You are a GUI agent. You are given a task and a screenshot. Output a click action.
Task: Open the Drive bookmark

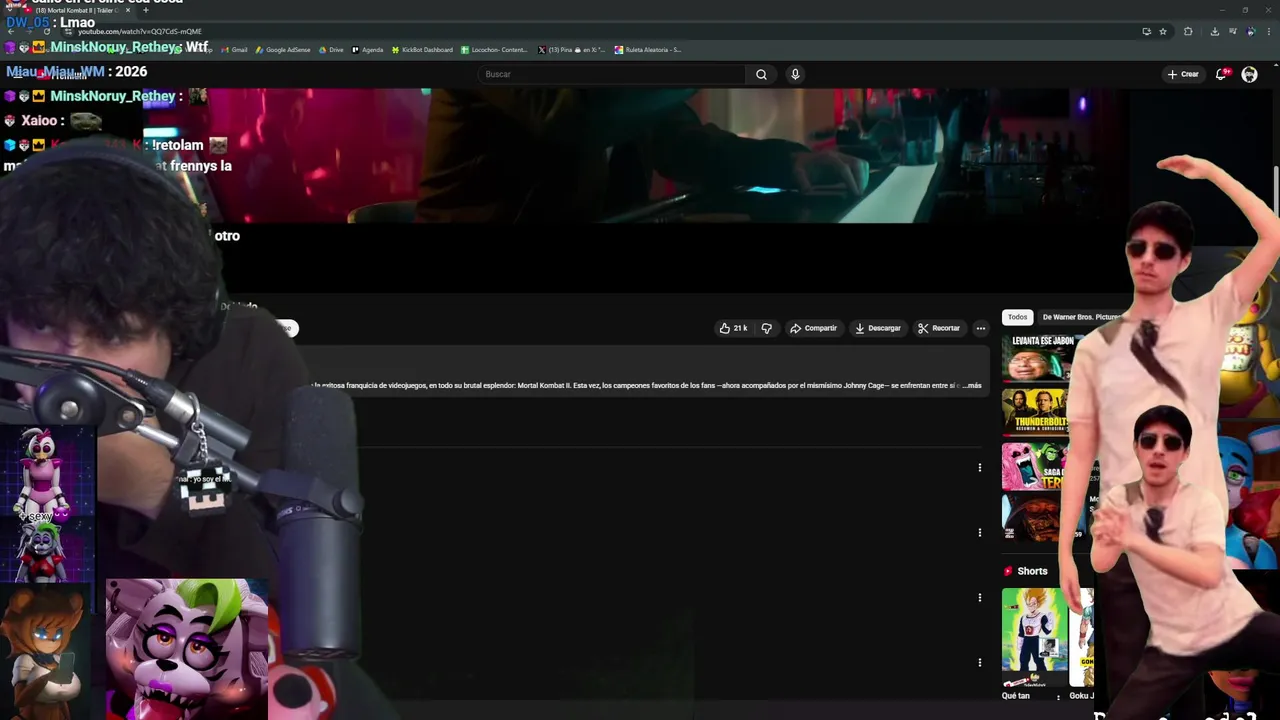[332, 50]
